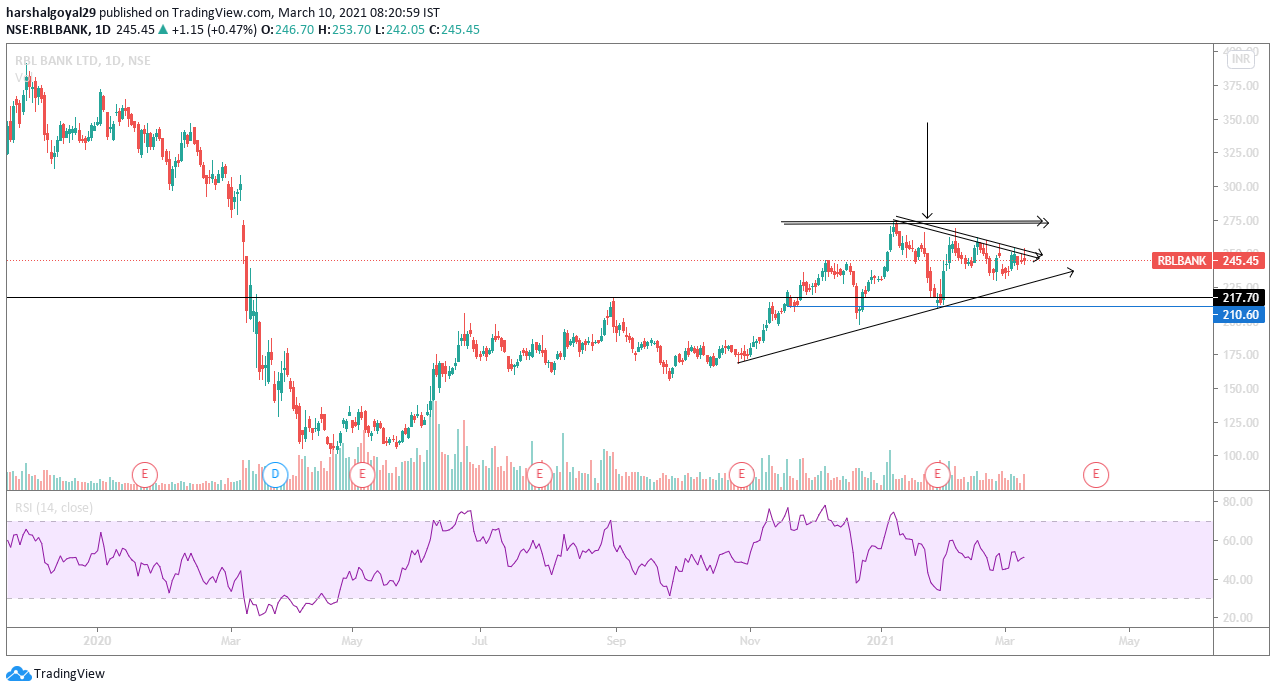Click the 300.00 price axis label
This screenshot has width=1276, height=692.
[x=1239, y=187]
